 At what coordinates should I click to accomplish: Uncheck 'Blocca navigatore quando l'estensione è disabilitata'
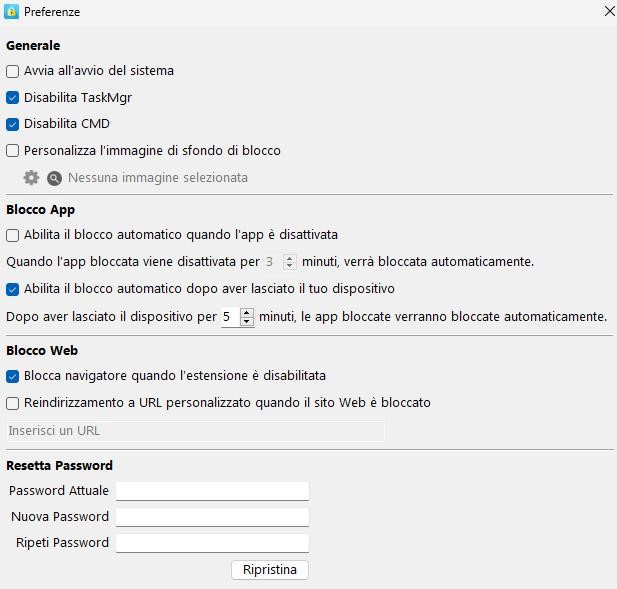13,376
